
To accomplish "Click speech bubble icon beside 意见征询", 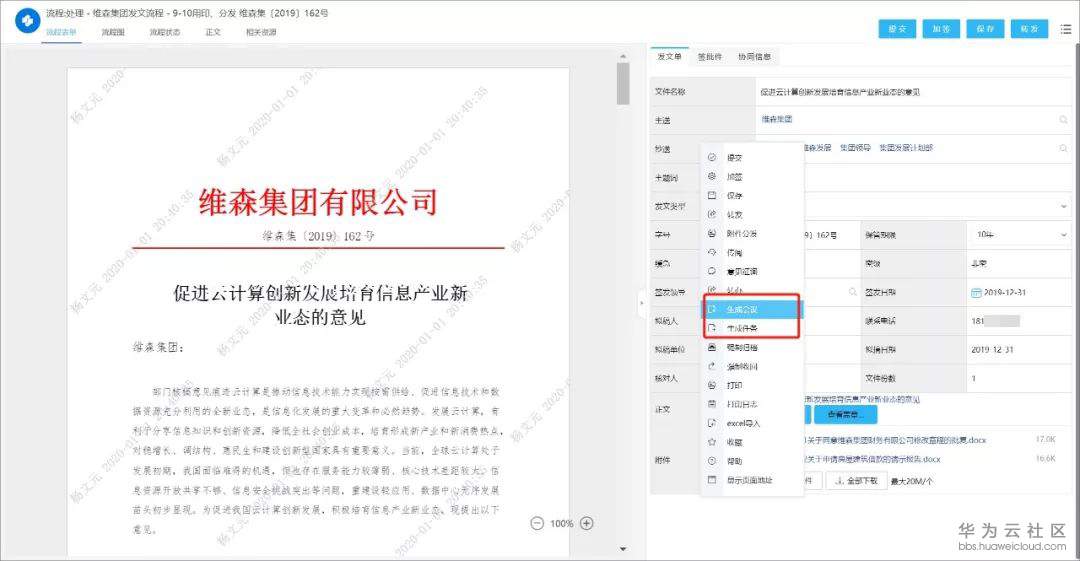I will click(x=712, y=272).
